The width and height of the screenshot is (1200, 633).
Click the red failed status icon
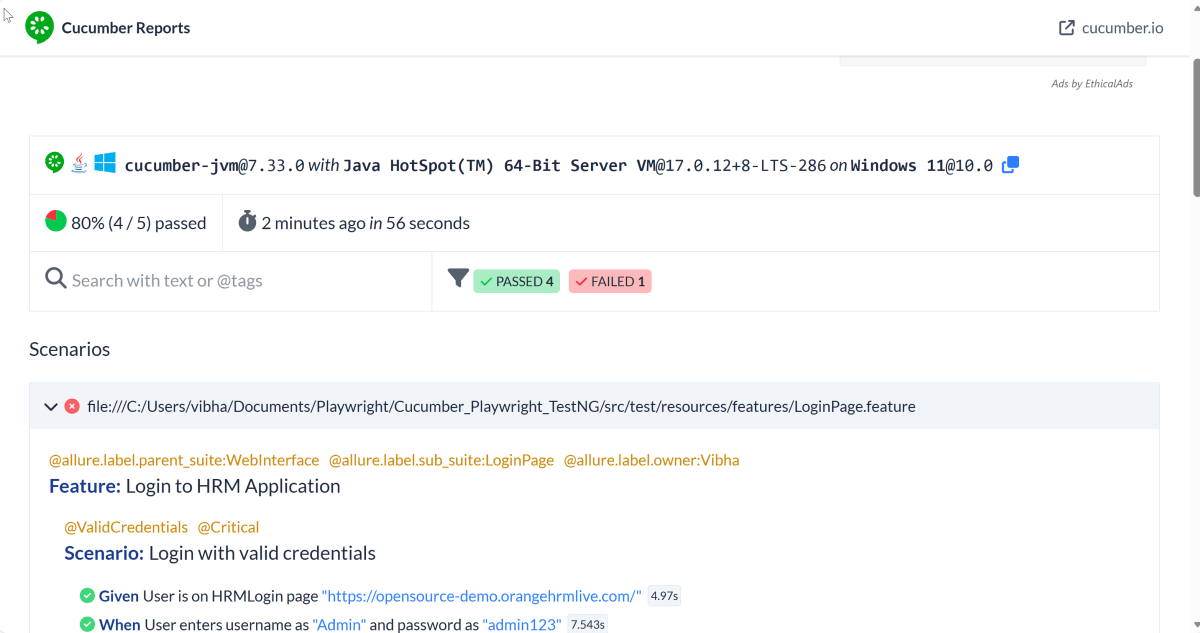coord(72,407)
